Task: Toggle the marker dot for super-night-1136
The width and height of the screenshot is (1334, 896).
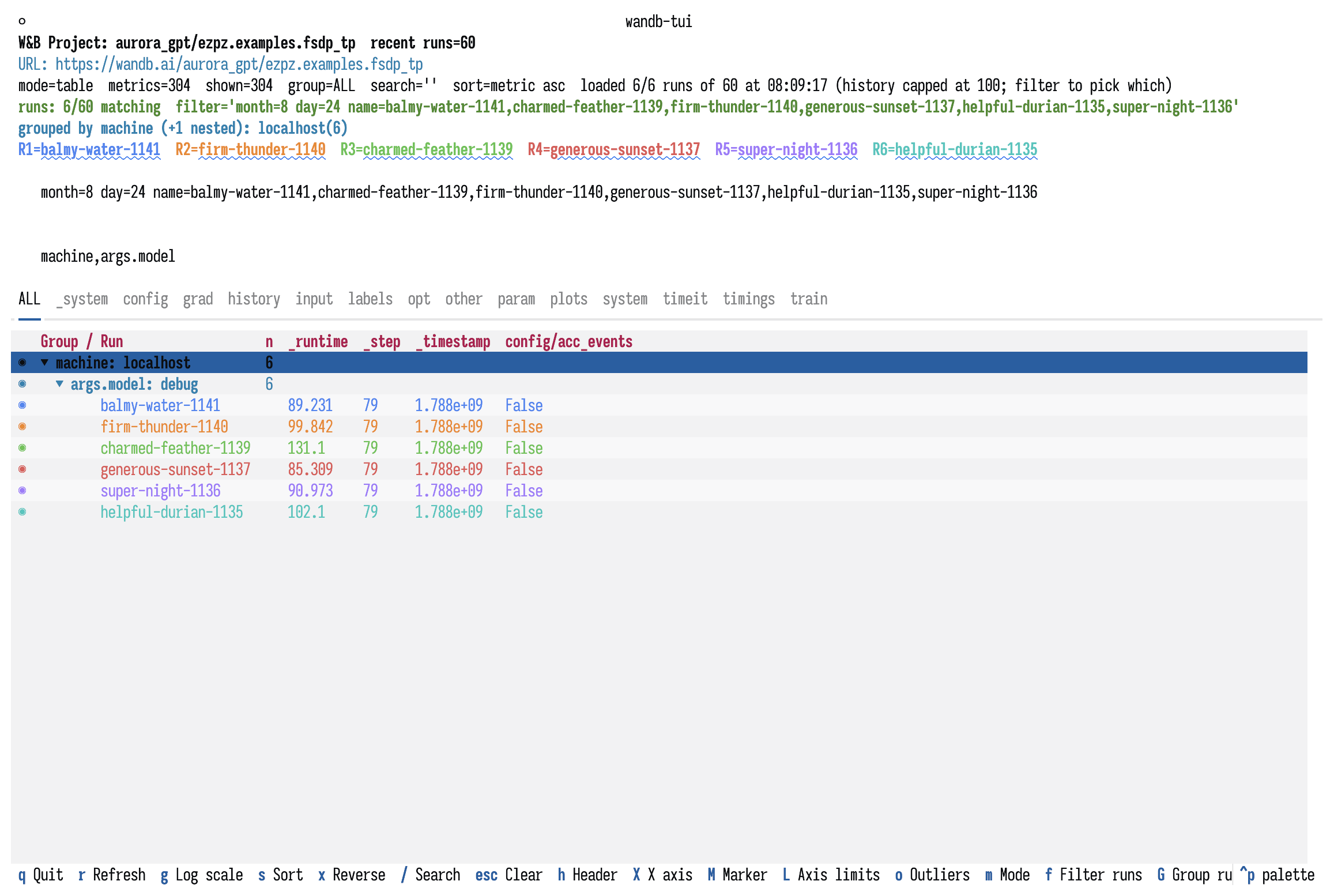Action: pyautogui.click(x=22, y=491)
